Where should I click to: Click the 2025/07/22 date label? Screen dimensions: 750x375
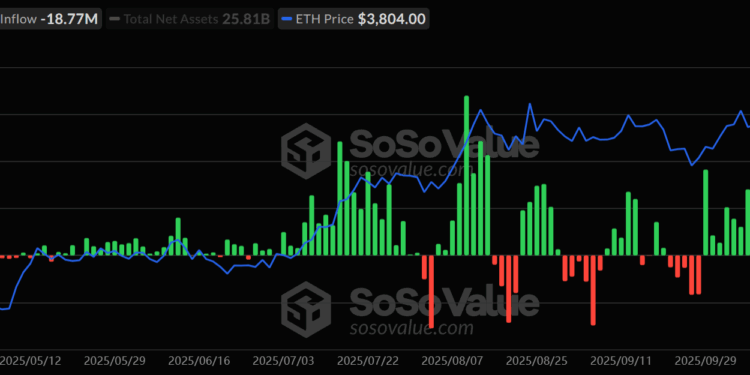coord(368,361)
